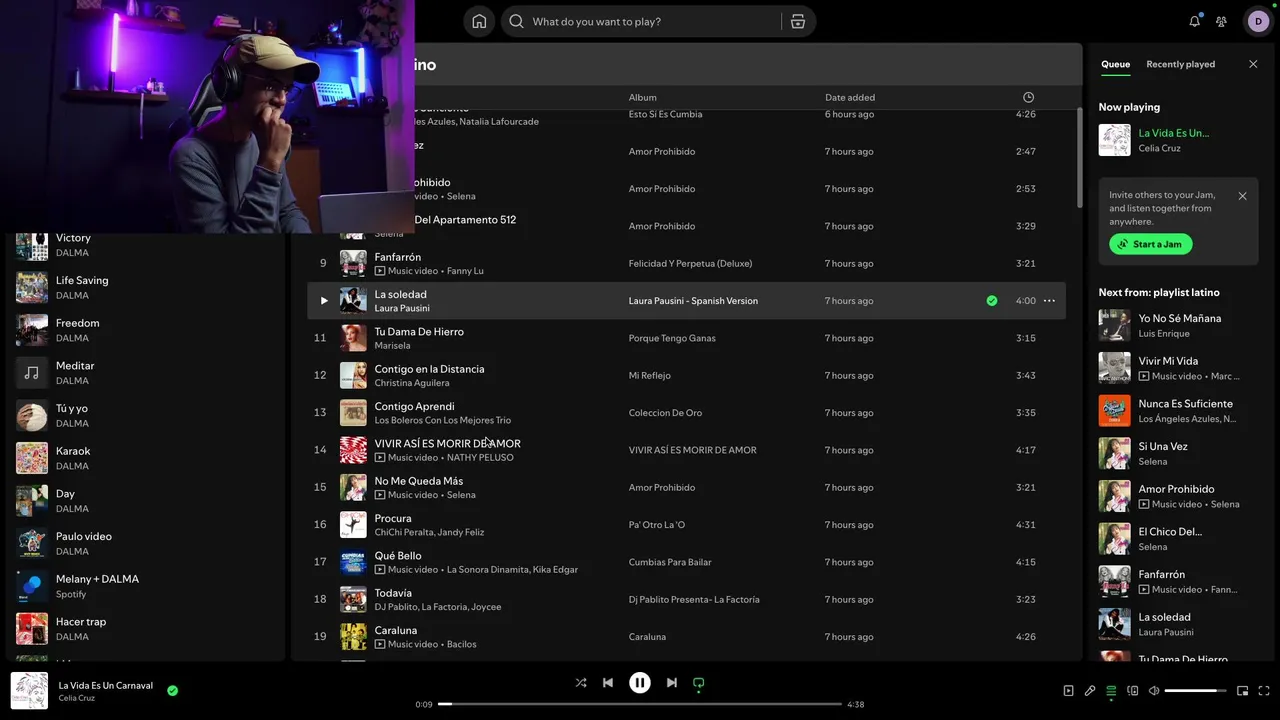The image size is (1280, 720).
Task: Click the Procura track thumbnail
Action: (x=353, y=525)
